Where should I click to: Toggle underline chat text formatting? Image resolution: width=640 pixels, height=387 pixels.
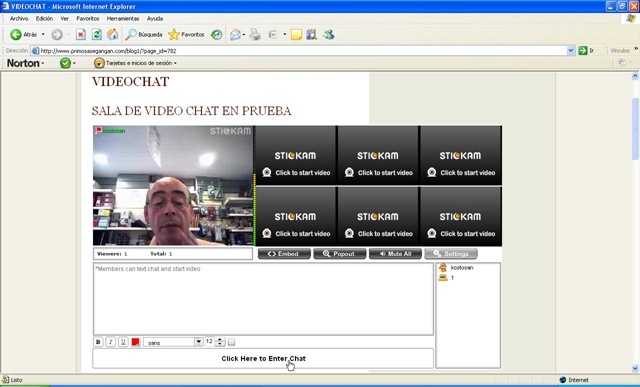coord(123,342)
